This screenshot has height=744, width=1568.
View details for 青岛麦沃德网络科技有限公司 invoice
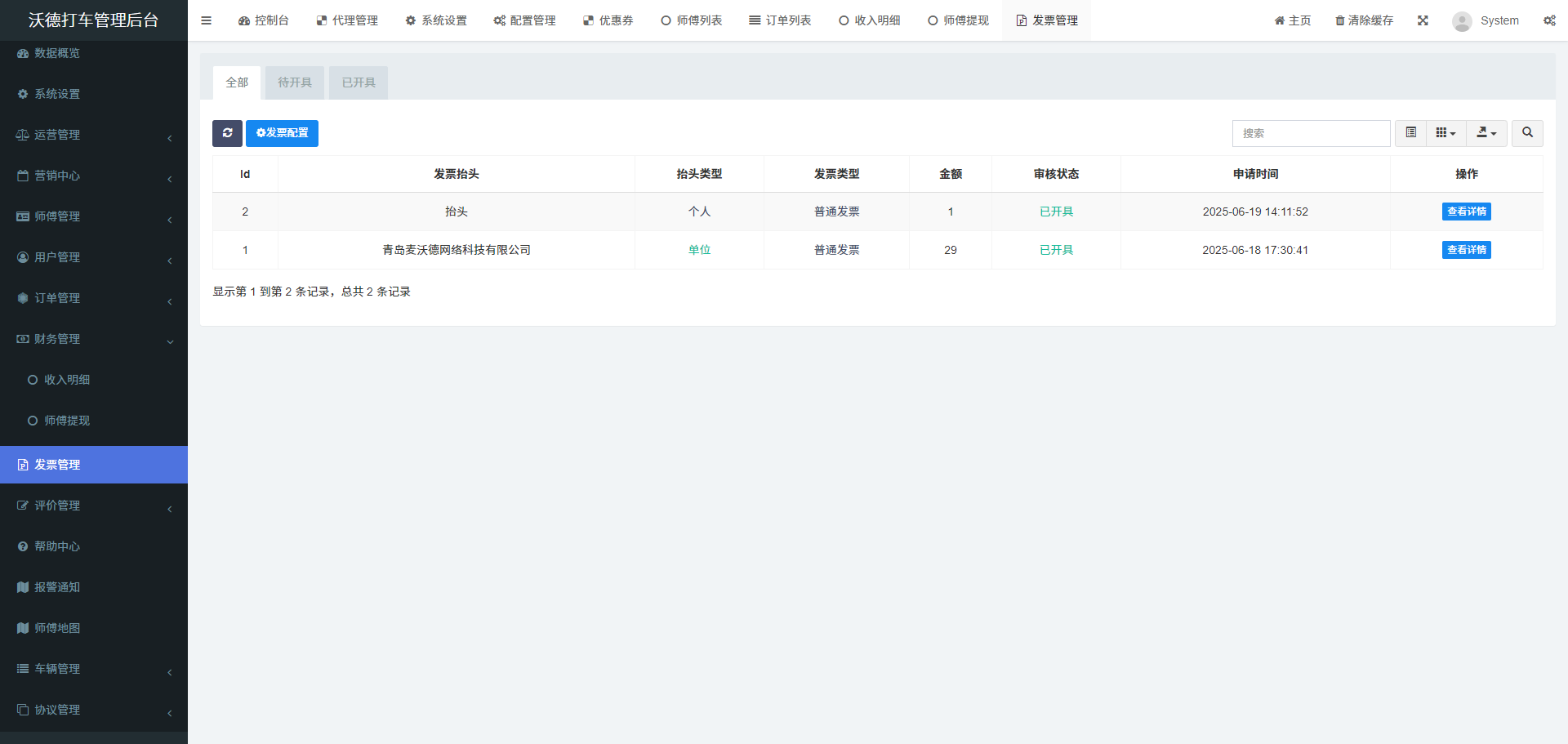[1466, 250]
